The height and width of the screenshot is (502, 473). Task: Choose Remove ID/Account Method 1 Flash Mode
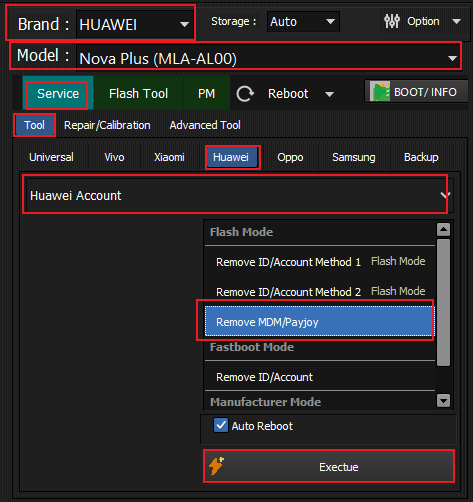320,262
